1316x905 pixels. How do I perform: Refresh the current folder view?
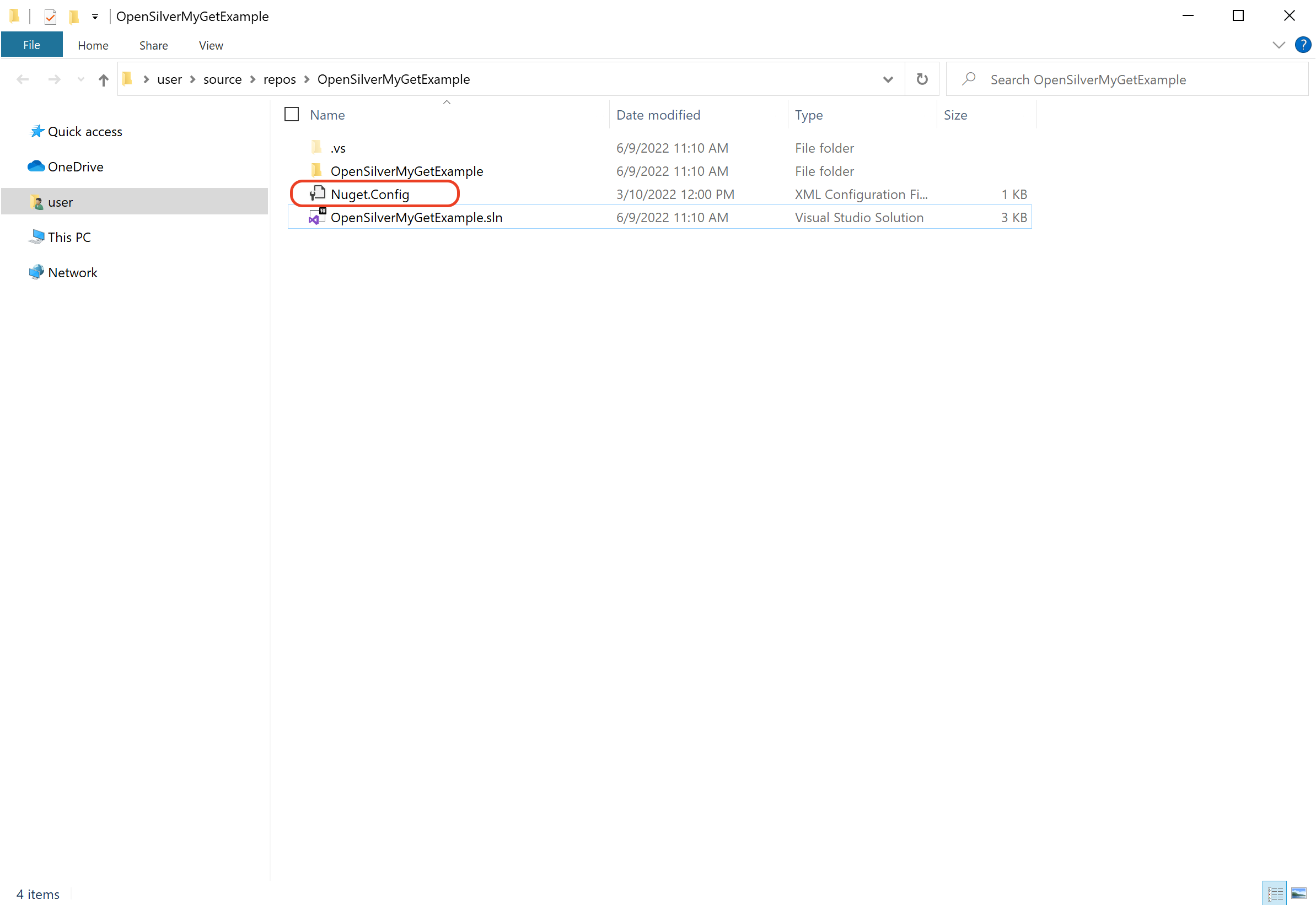[923, 79]
